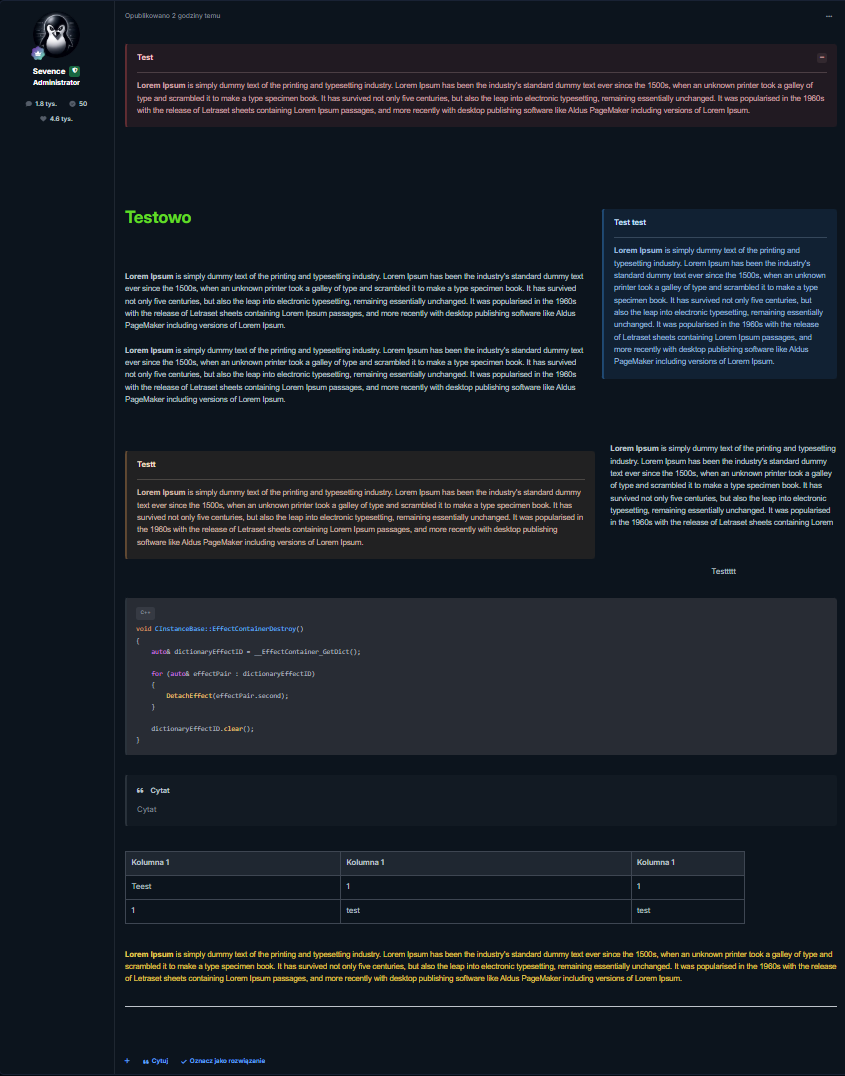Click the plus multi-quote icon
Screen dimensions: 845x1076
(127, 1060)
